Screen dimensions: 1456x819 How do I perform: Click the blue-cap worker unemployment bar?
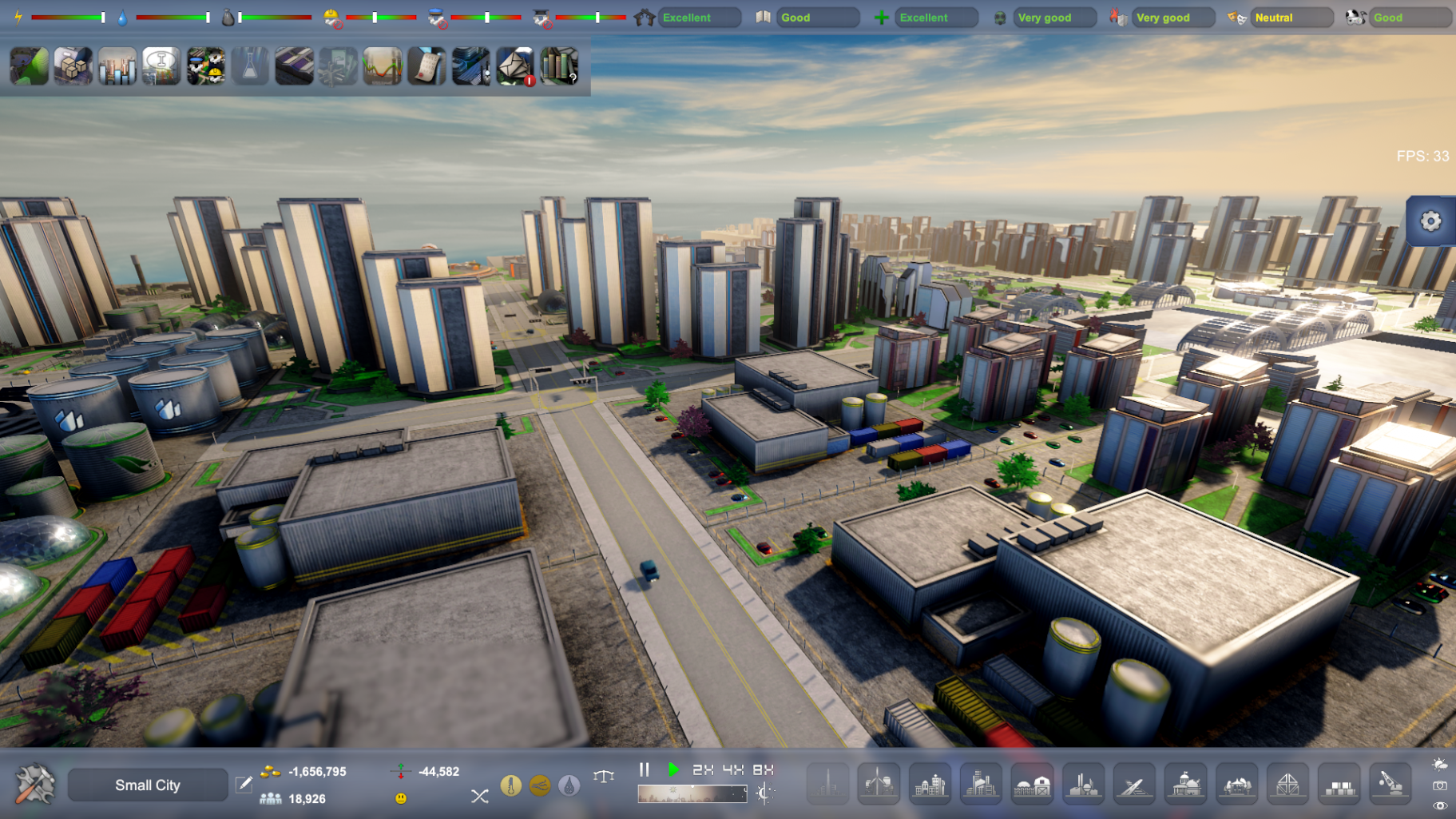(x=486, y=17)
